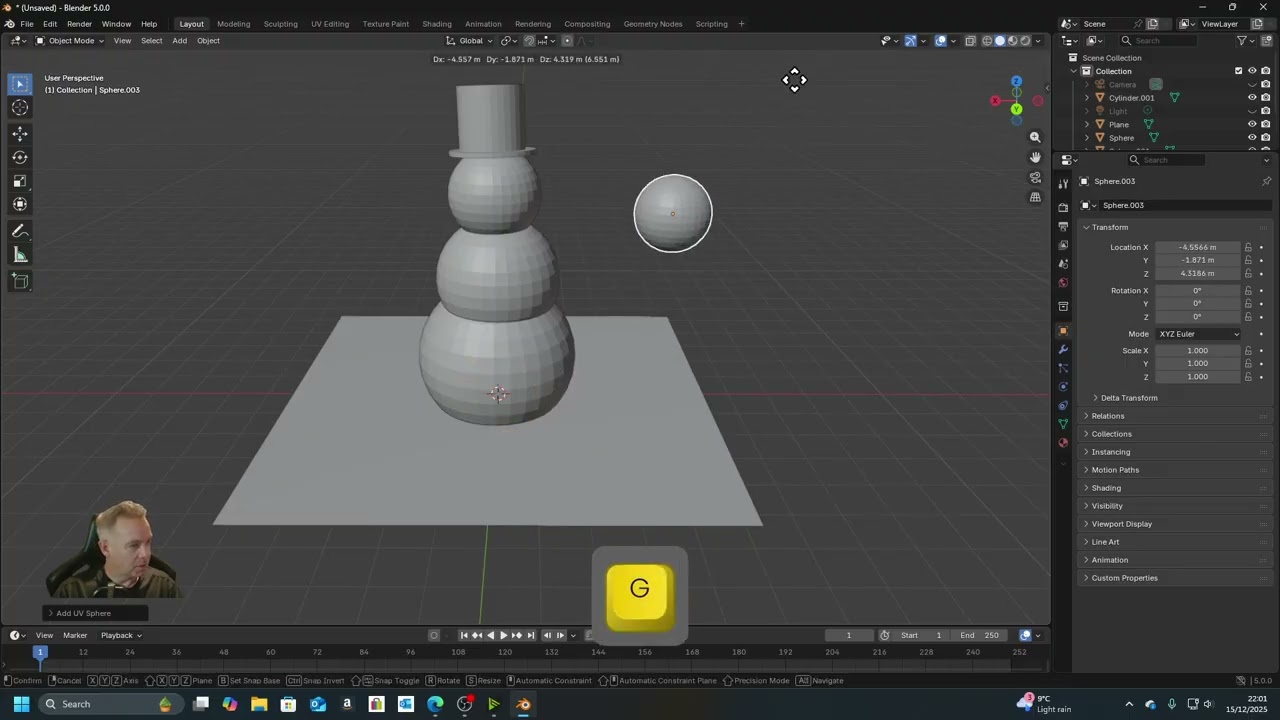This screenshot has height=720, width=1280.
Task: Switch perspective/orthographic with the grid icon
Action: point(1035,197)
